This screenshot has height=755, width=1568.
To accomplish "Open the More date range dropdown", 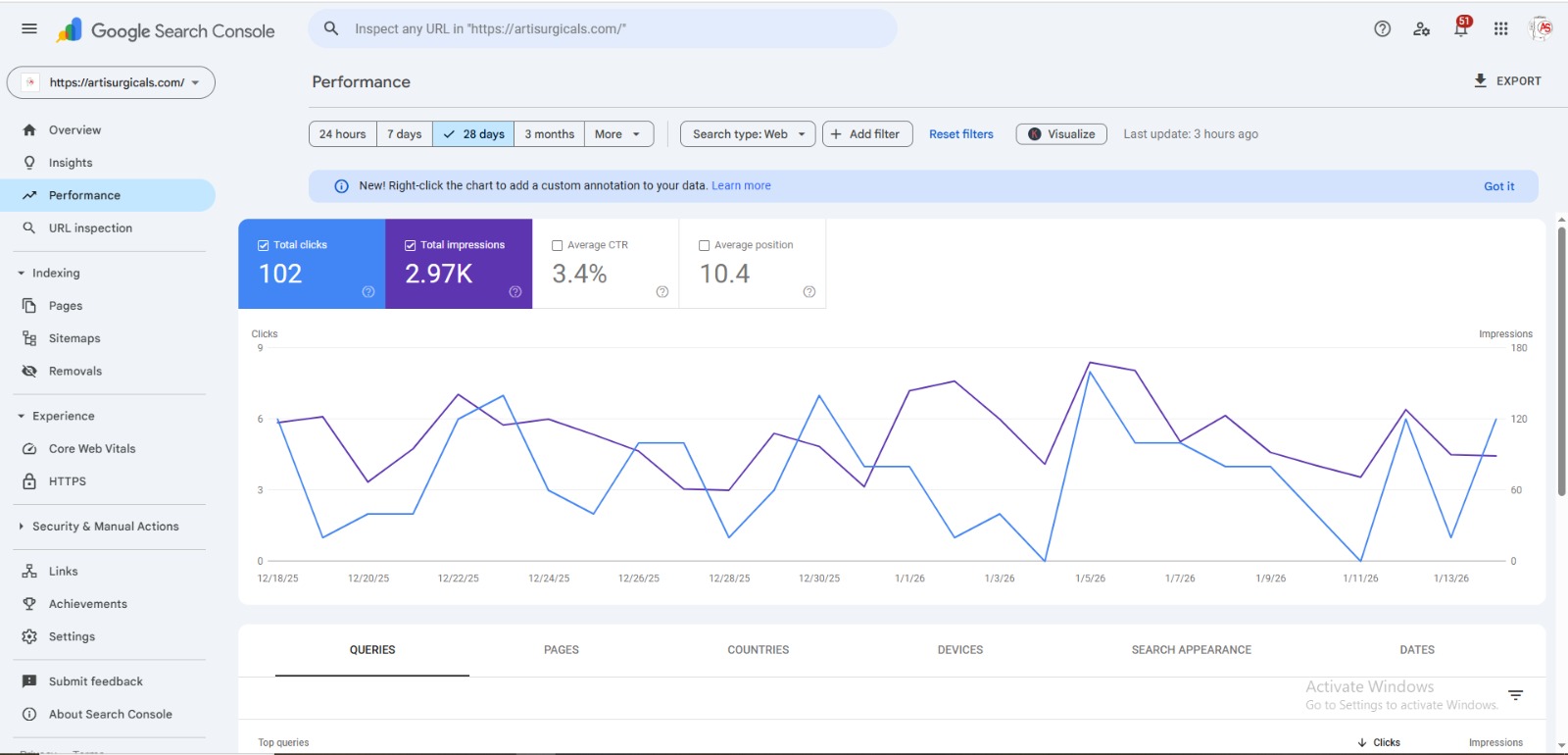I will [619, 134].
